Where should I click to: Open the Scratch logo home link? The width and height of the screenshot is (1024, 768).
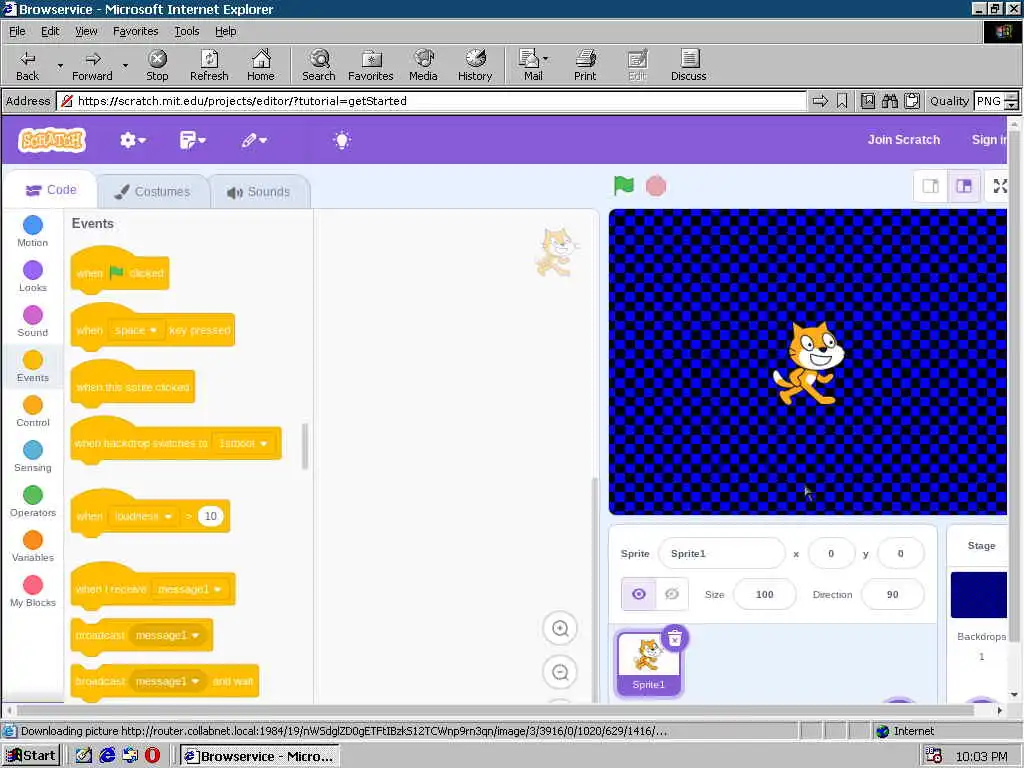click(x=52, y=140)
